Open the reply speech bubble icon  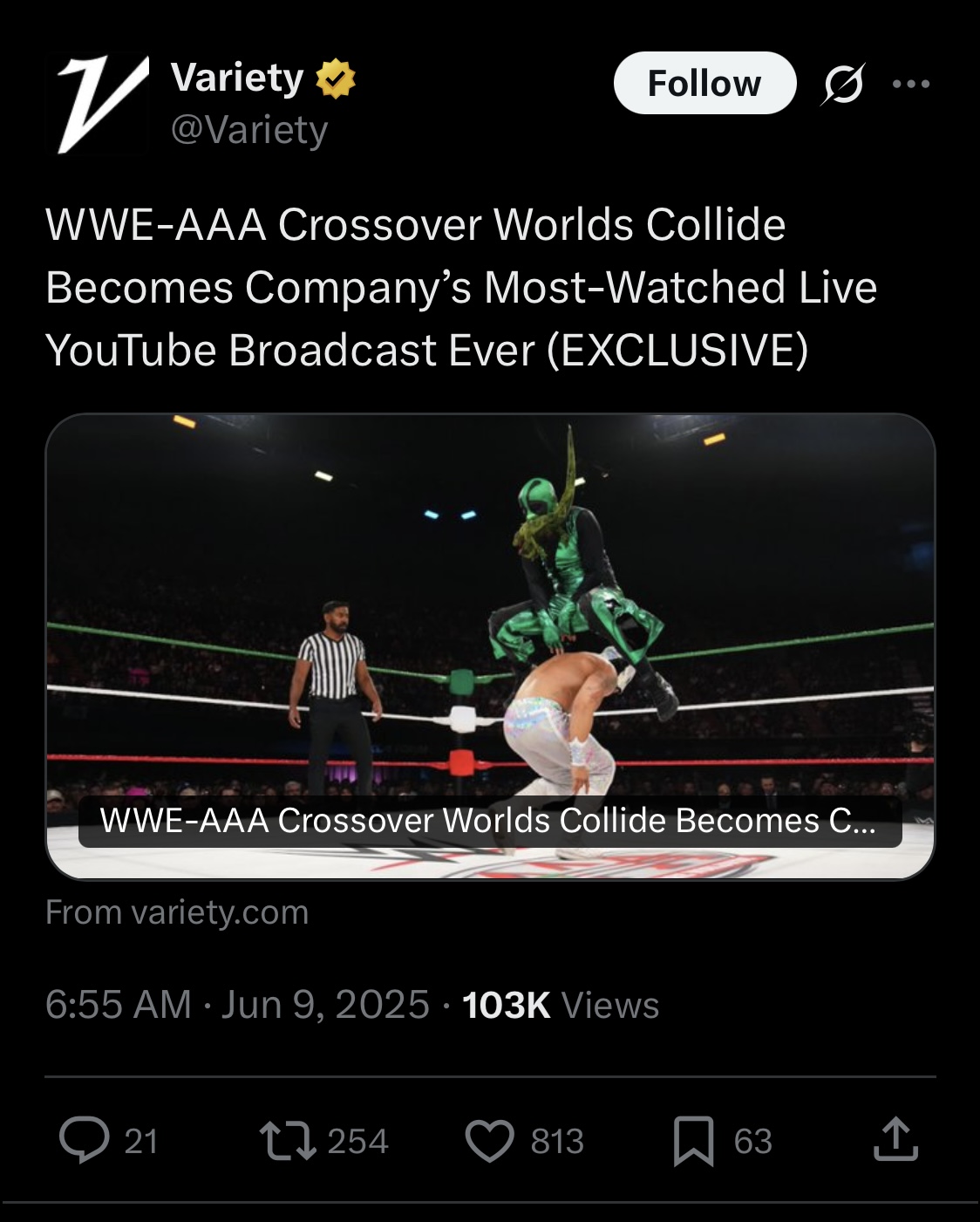[85, 1140]
